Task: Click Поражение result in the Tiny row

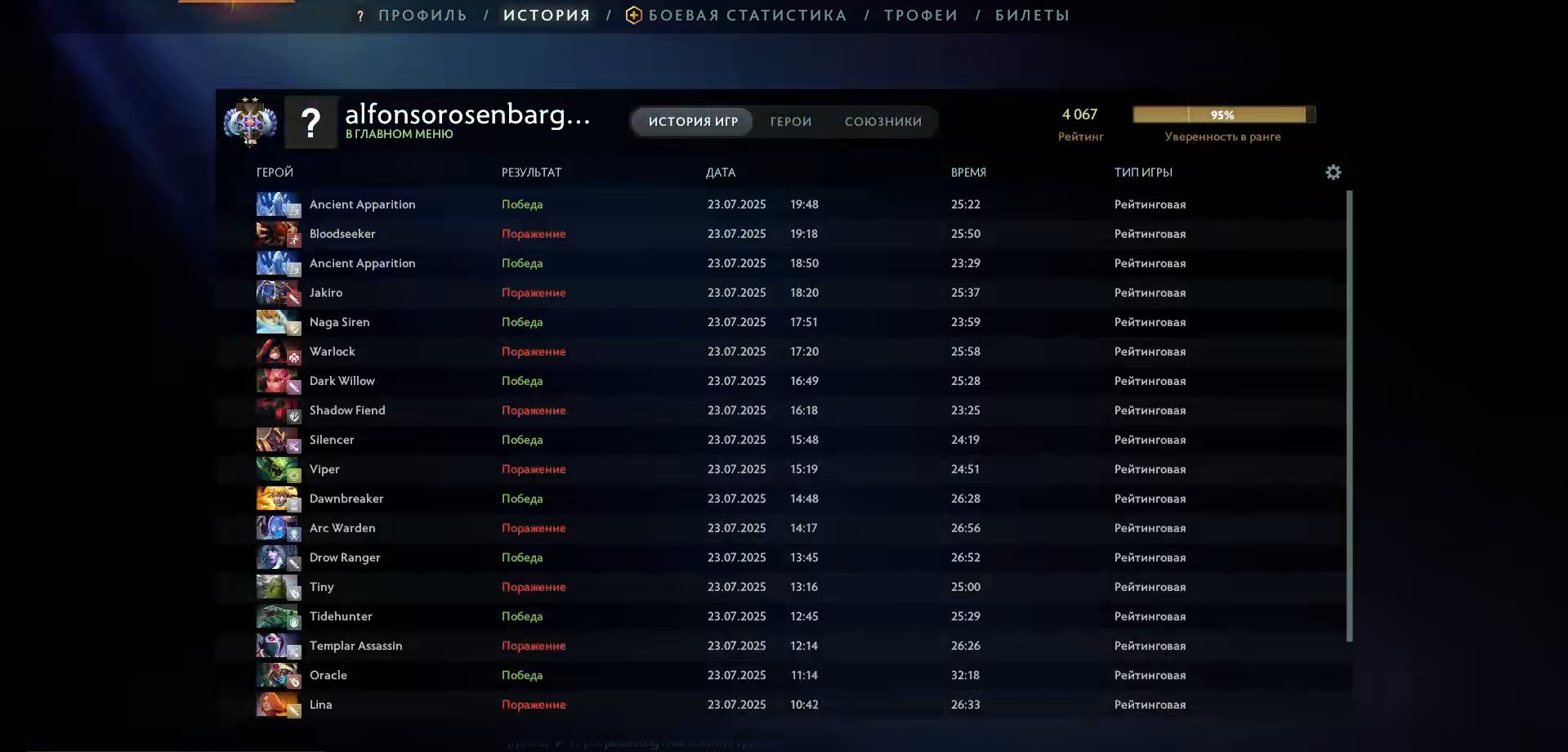Action: pyautogui.click(x=534, y=587)
